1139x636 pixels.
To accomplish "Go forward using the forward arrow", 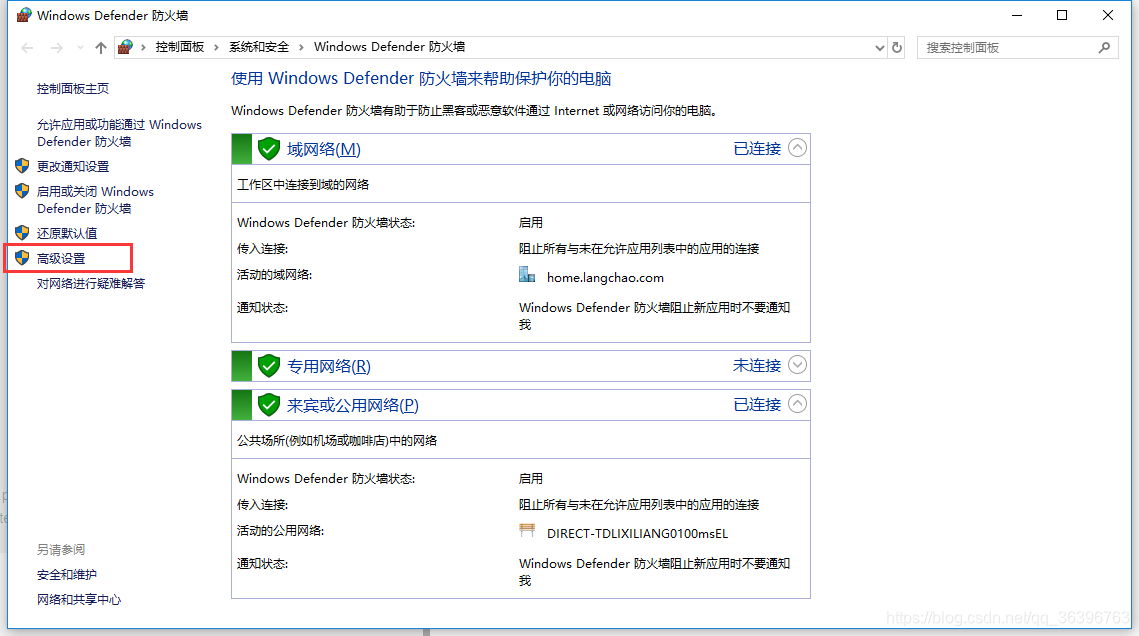I will 57,48.
